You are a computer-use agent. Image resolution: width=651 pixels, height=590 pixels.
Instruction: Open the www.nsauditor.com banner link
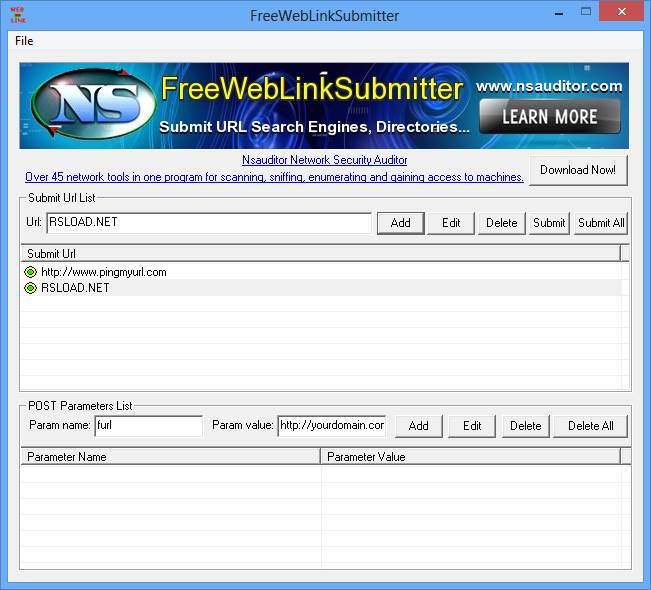point(549,86)
